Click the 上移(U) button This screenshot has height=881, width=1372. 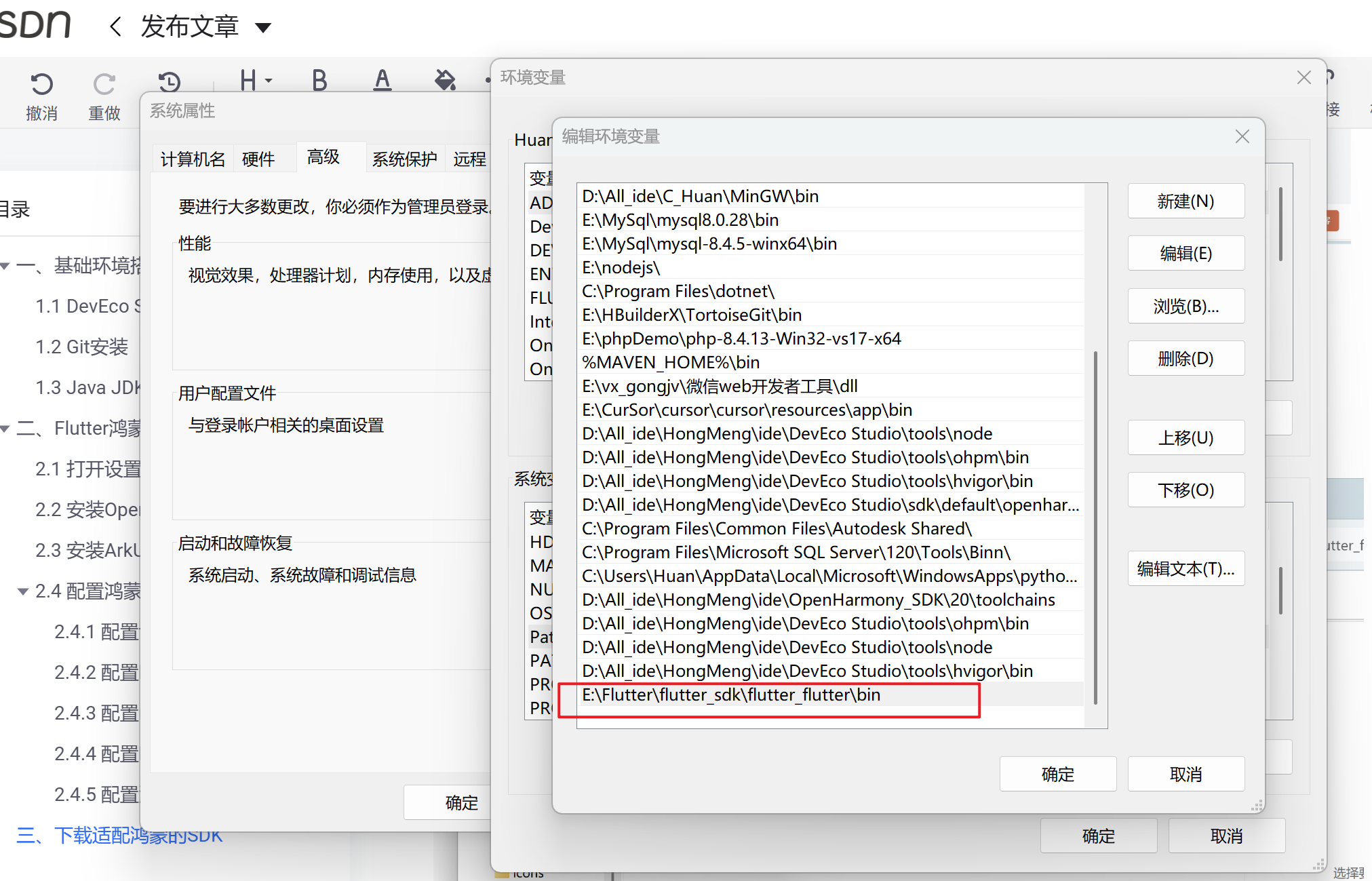click(1185, 437)
